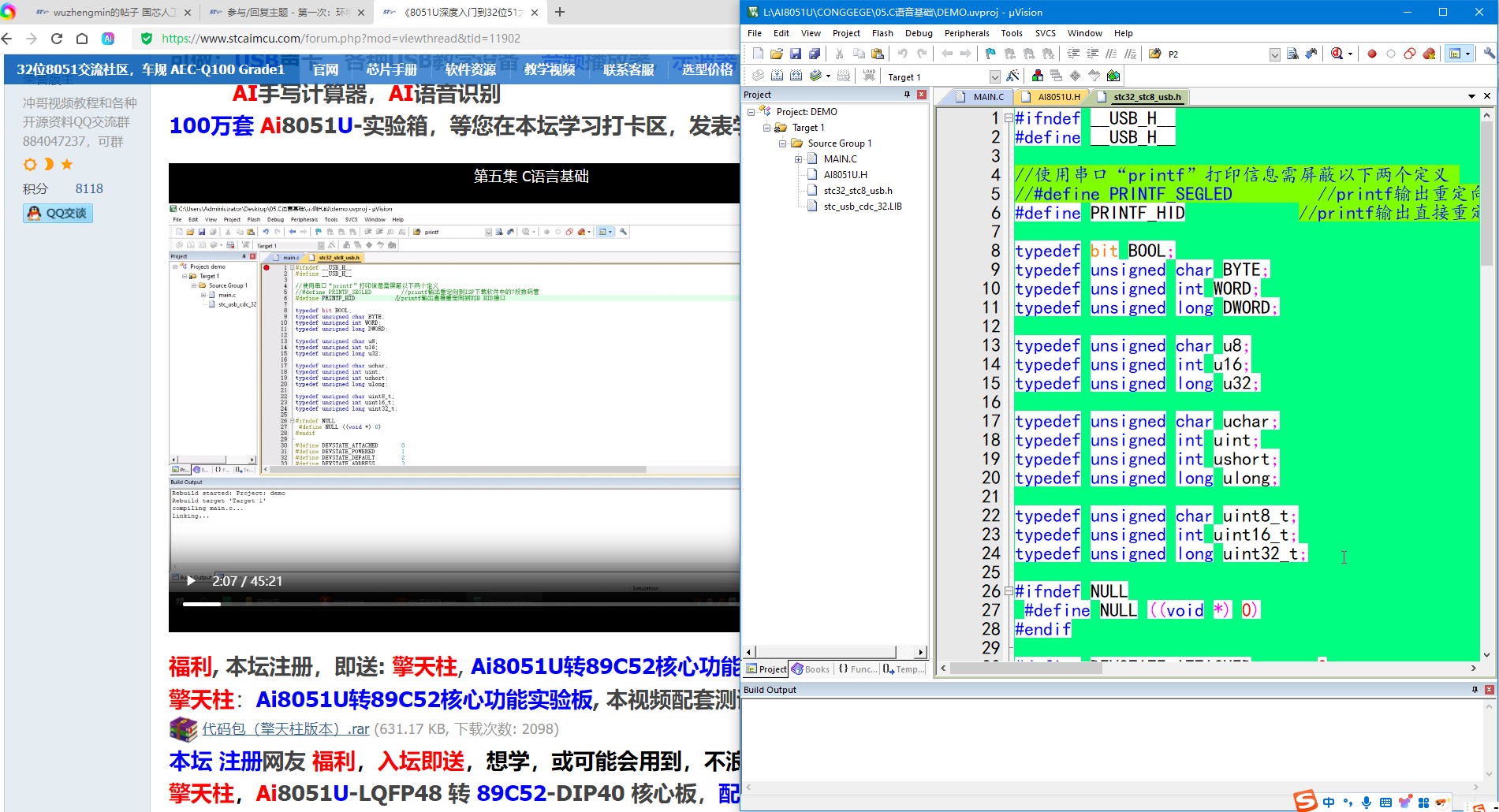Insert breakpoint using the red dot icon
The height and width of the screenshot is (812, 1499).
1372,54
